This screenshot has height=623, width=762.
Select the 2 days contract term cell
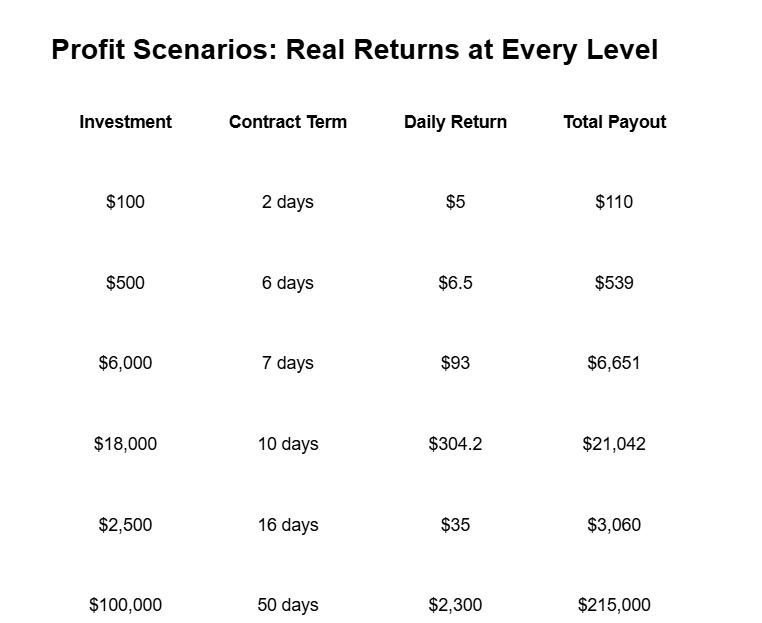[288, 202]
